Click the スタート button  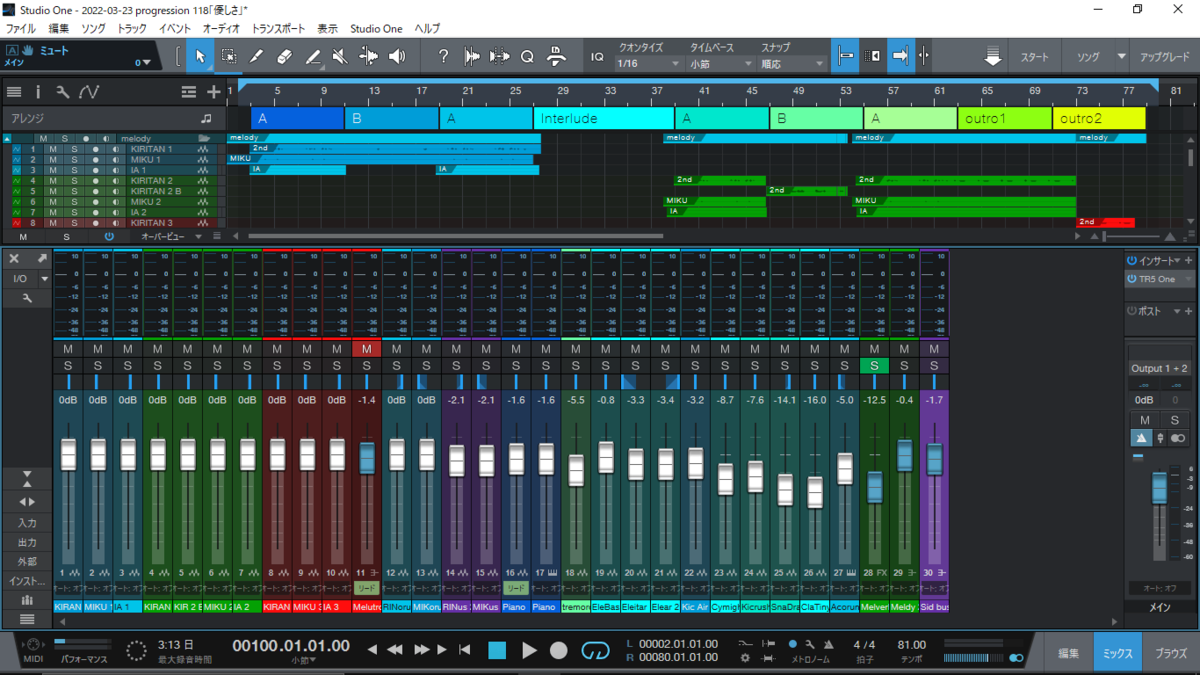pyautogui.click(x=1034, y=57)
